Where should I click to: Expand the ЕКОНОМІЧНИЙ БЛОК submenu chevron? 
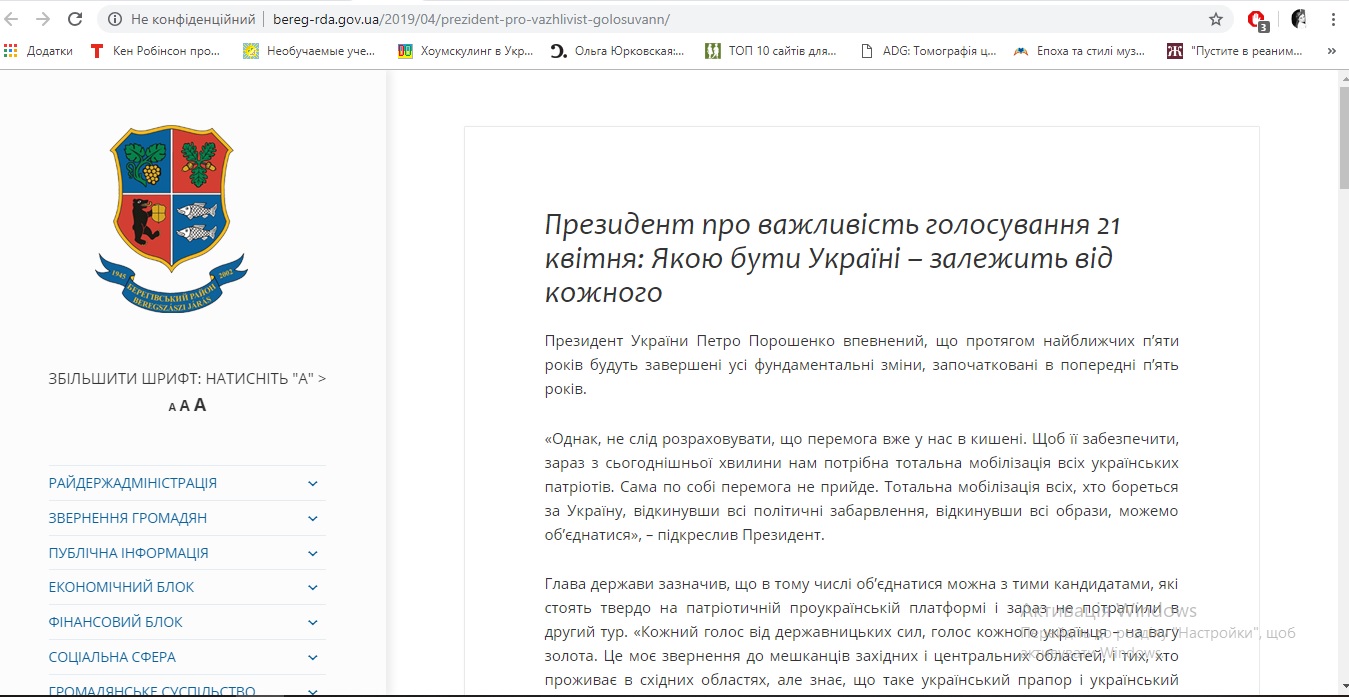[x=313, y=587]
